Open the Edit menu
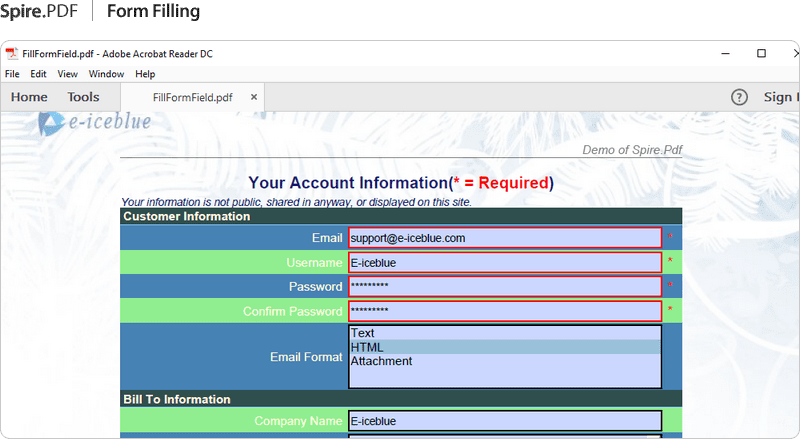 tap(38, 74)
